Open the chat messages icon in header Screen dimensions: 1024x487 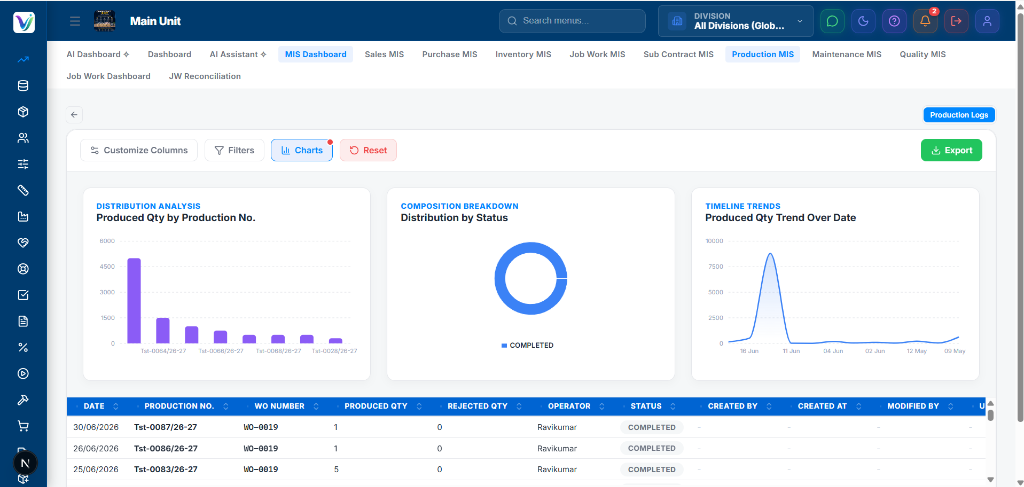coord(832,21)
